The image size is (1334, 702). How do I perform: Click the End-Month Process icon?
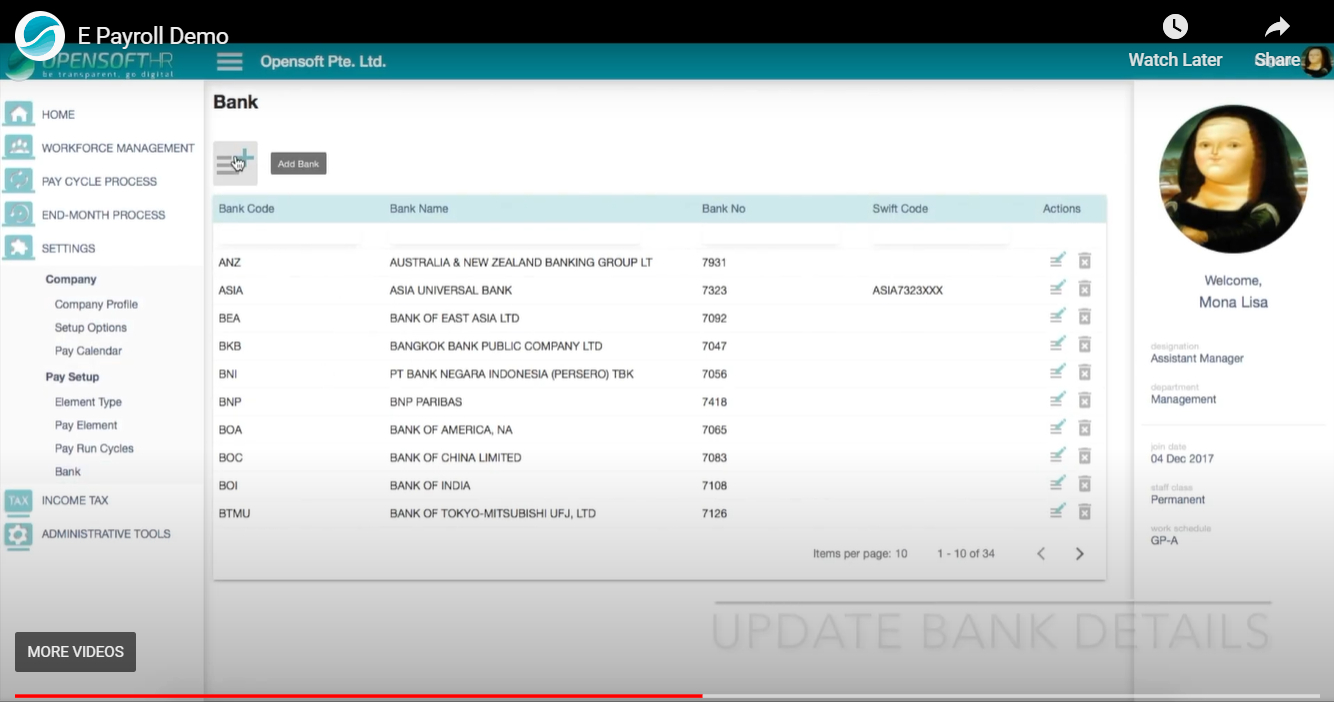pyautogui.click(x=17, y=214)
